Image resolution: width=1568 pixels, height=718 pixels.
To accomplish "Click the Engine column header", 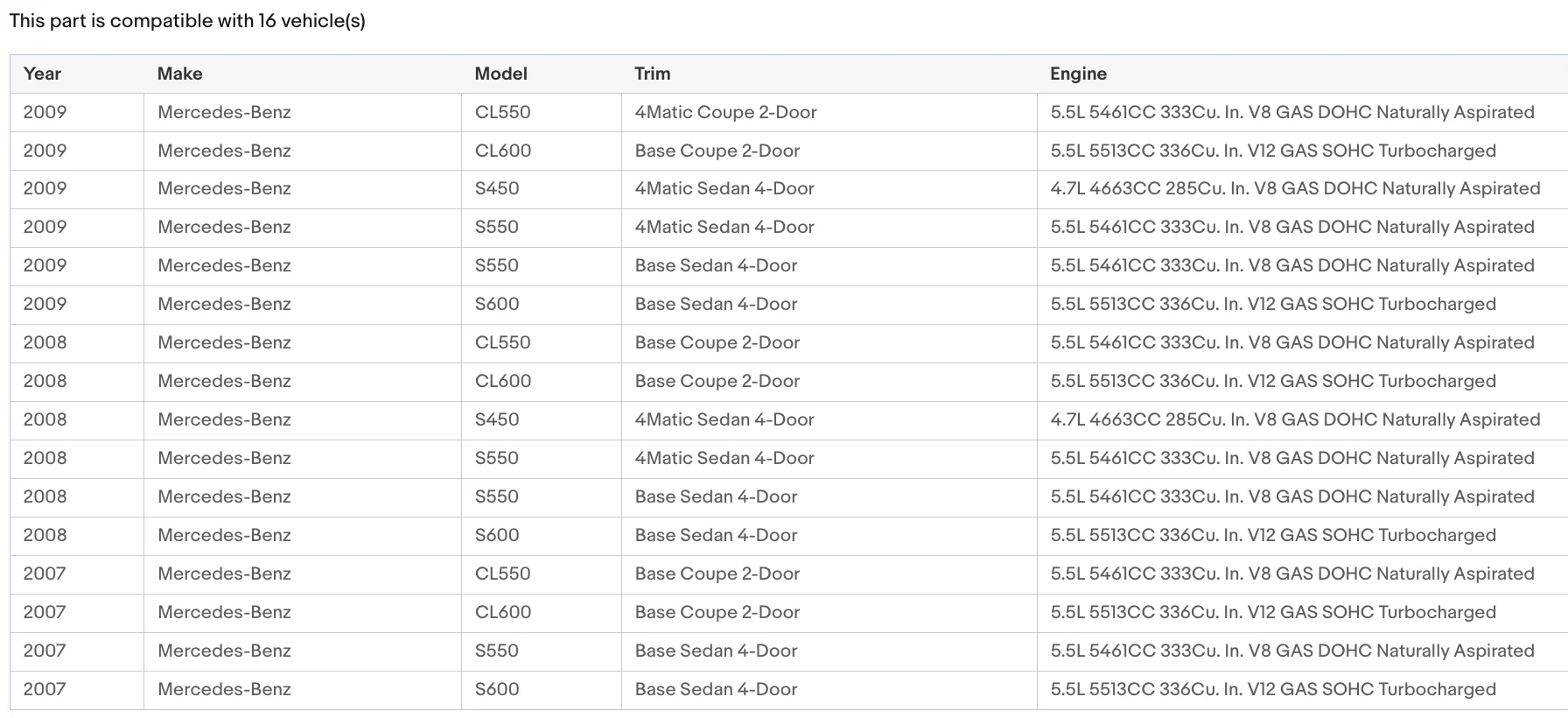I will point(1078,74).
